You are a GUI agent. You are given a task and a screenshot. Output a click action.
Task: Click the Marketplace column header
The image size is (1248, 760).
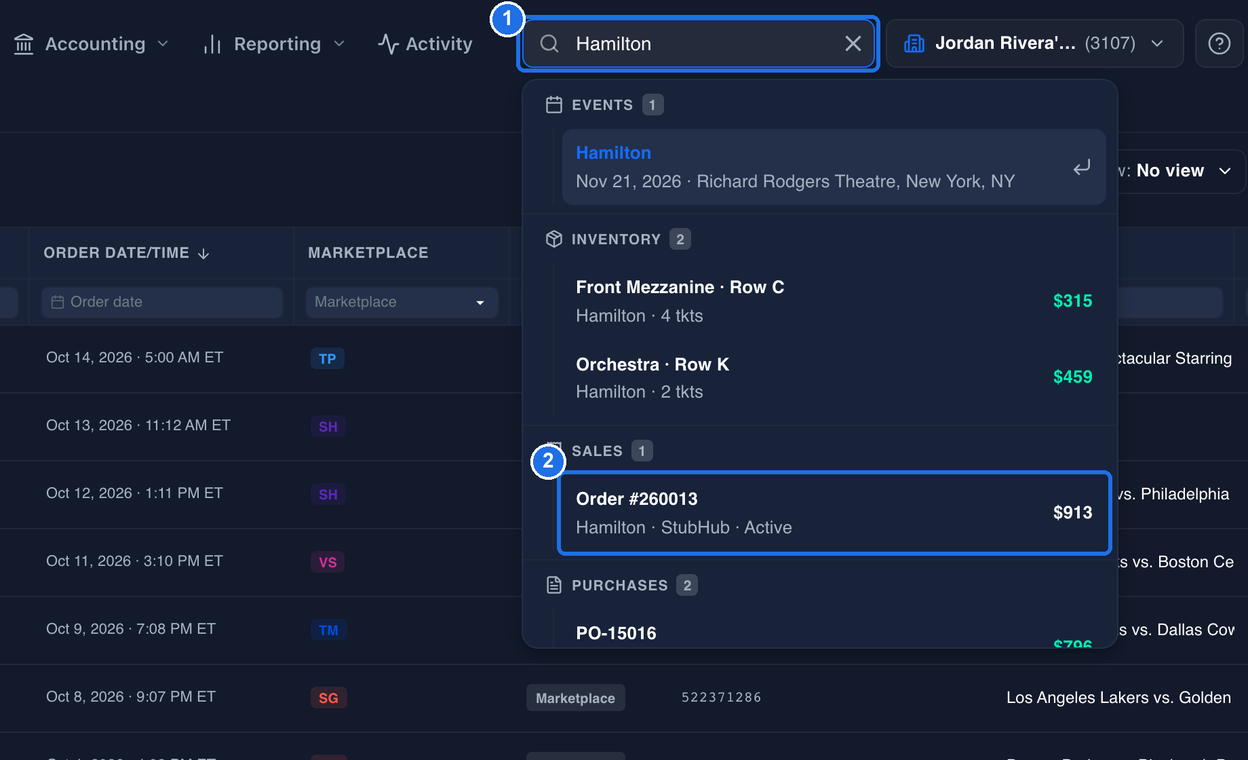(368, 253)
